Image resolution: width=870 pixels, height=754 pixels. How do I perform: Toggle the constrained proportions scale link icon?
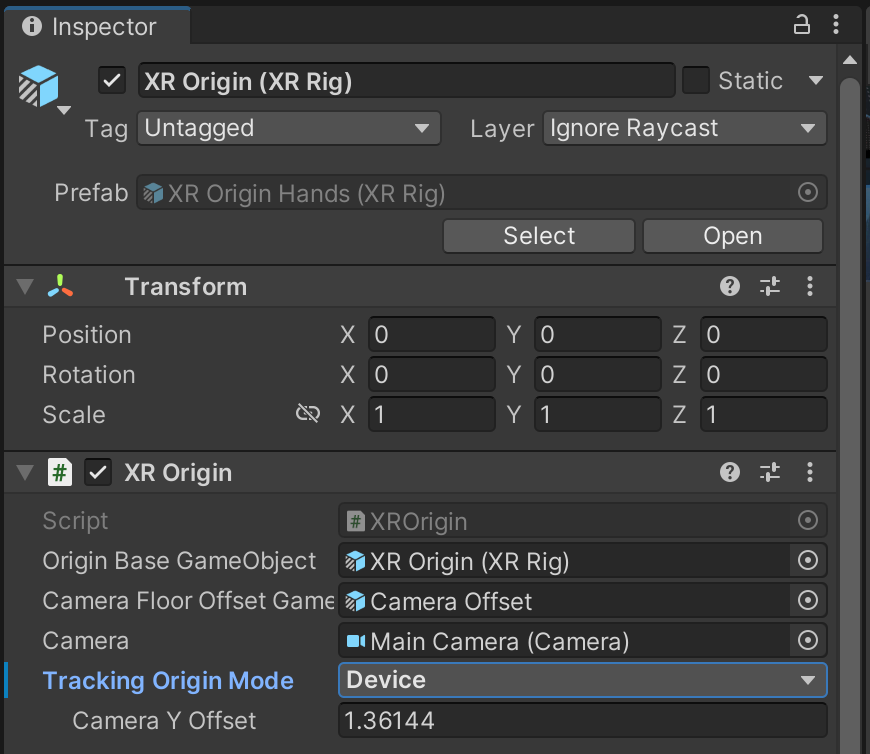pyautogui.click(x=308, y=414)
